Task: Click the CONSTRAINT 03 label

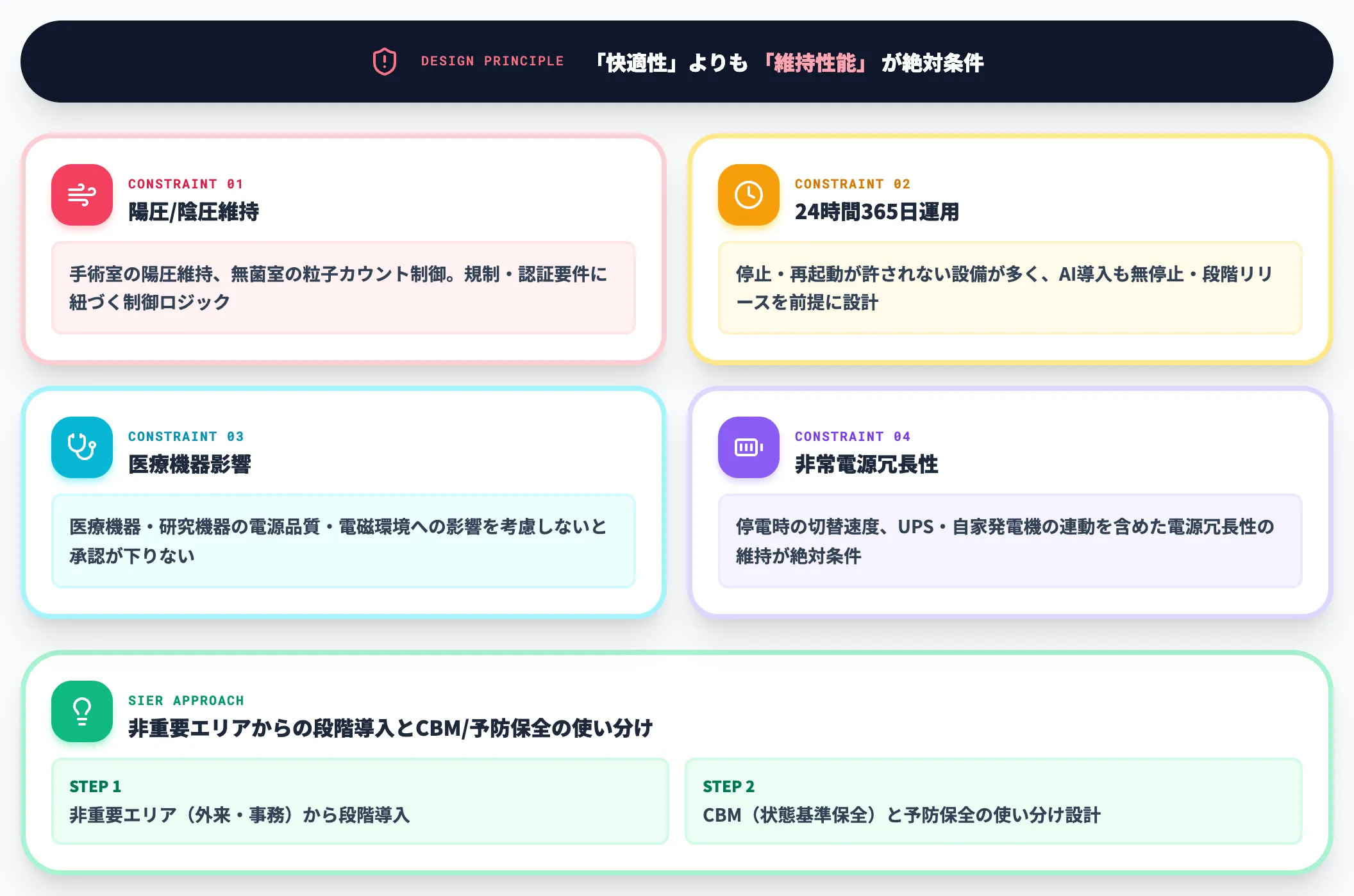Action: coord(185,436)
